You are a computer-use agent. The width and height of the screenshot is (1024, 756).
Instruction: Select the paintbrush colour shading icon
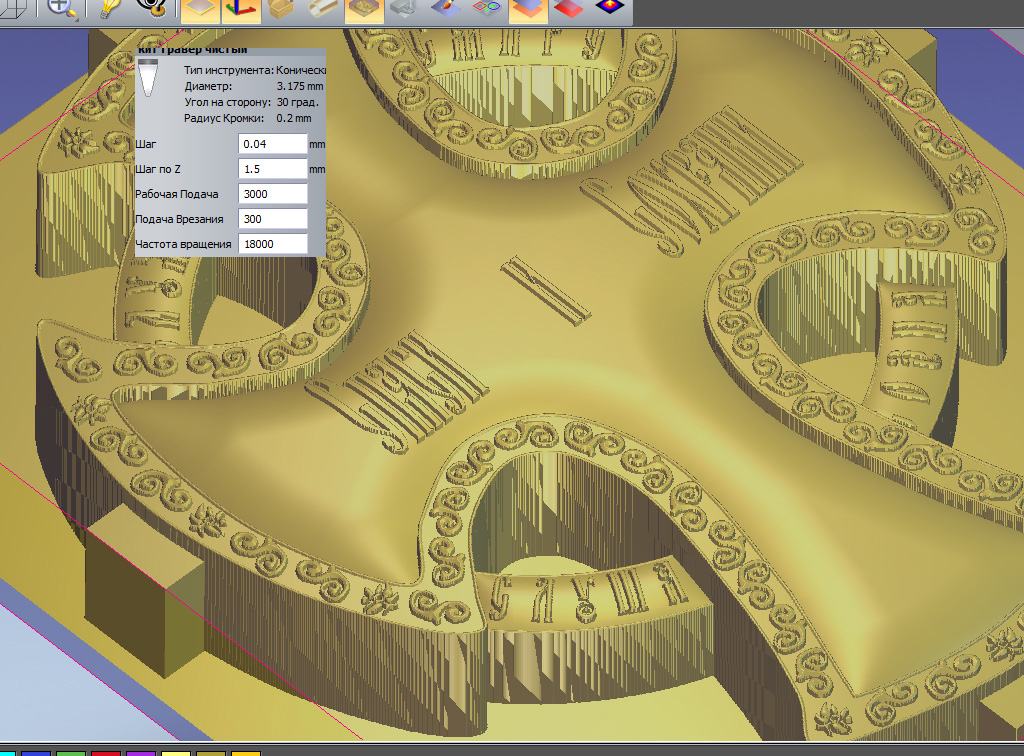click(x=446, y=8)
